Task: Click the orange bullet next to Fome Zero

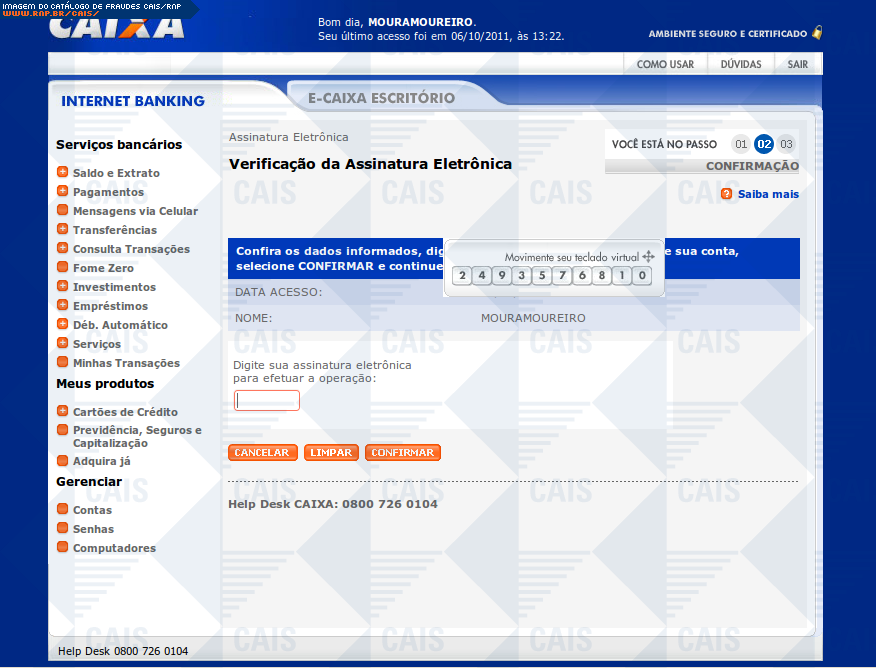Action: pos(62,268)
